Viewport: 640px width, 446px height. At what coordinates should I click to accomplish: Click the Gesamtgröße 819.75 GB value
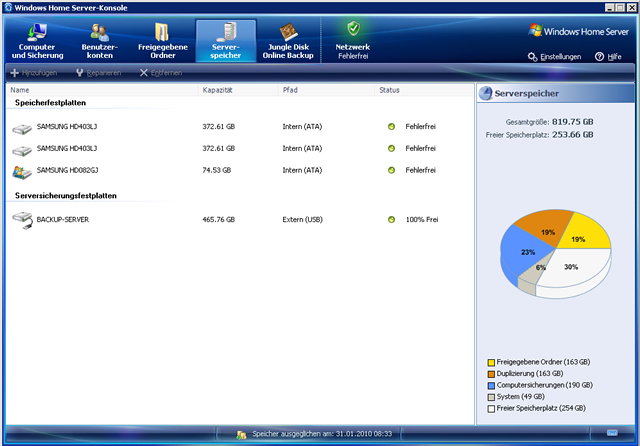(573, 122)
